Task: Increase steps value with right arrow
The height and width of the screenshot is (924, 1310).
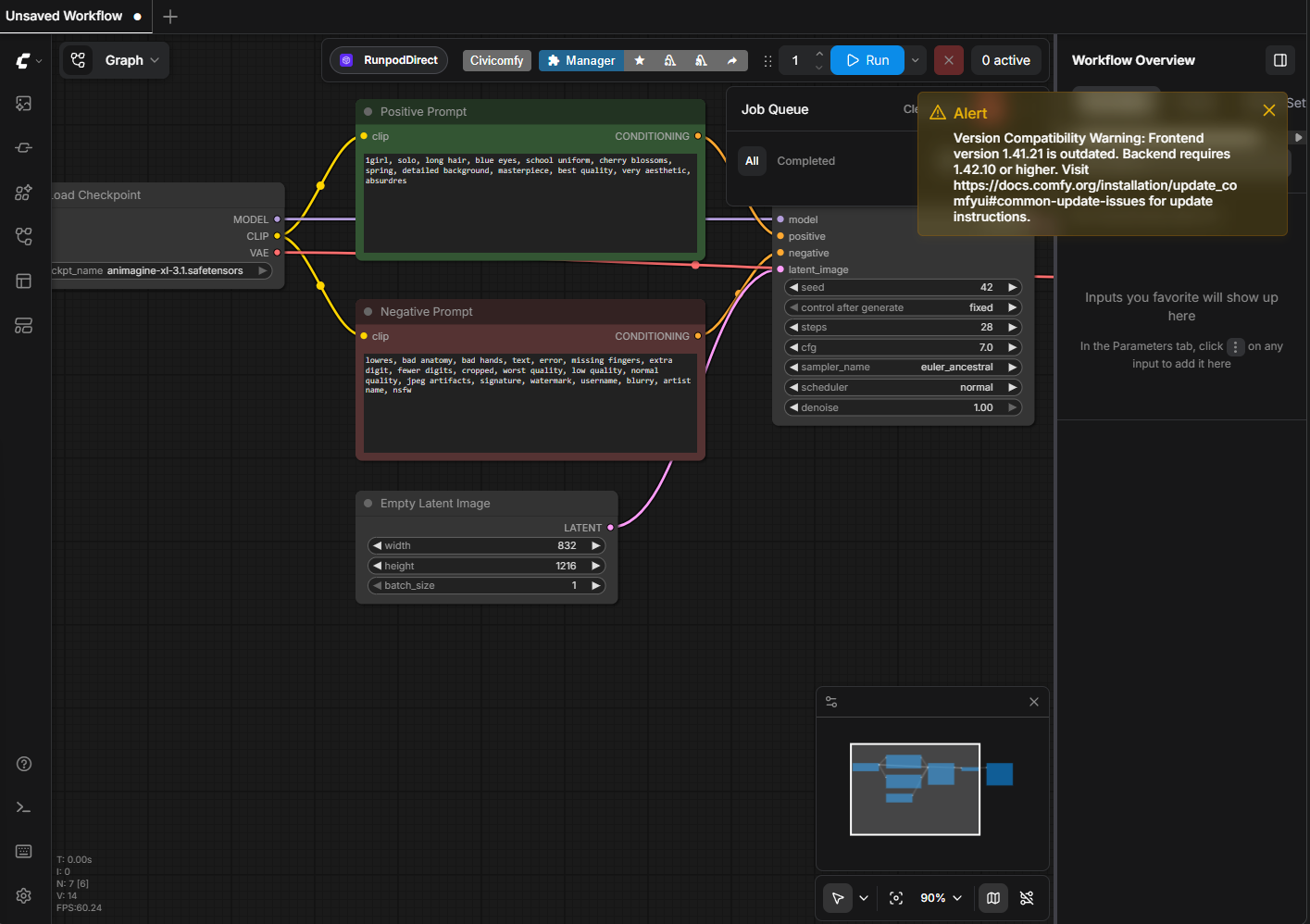Action: pos(1012,328)
